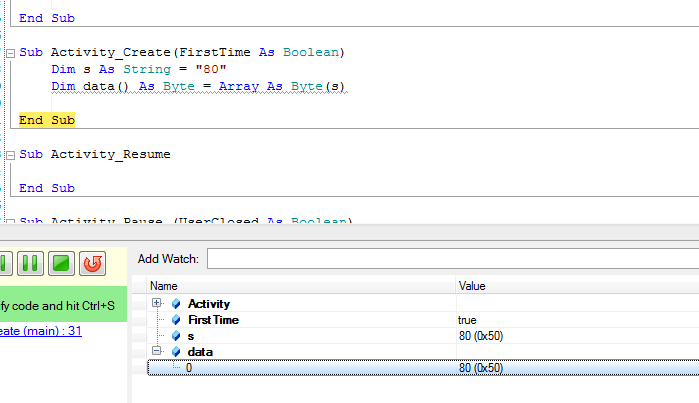The height and width of the screenshot is (403, 699).
Task: Stop debugging with the green square button
Action: coord(62,264)
